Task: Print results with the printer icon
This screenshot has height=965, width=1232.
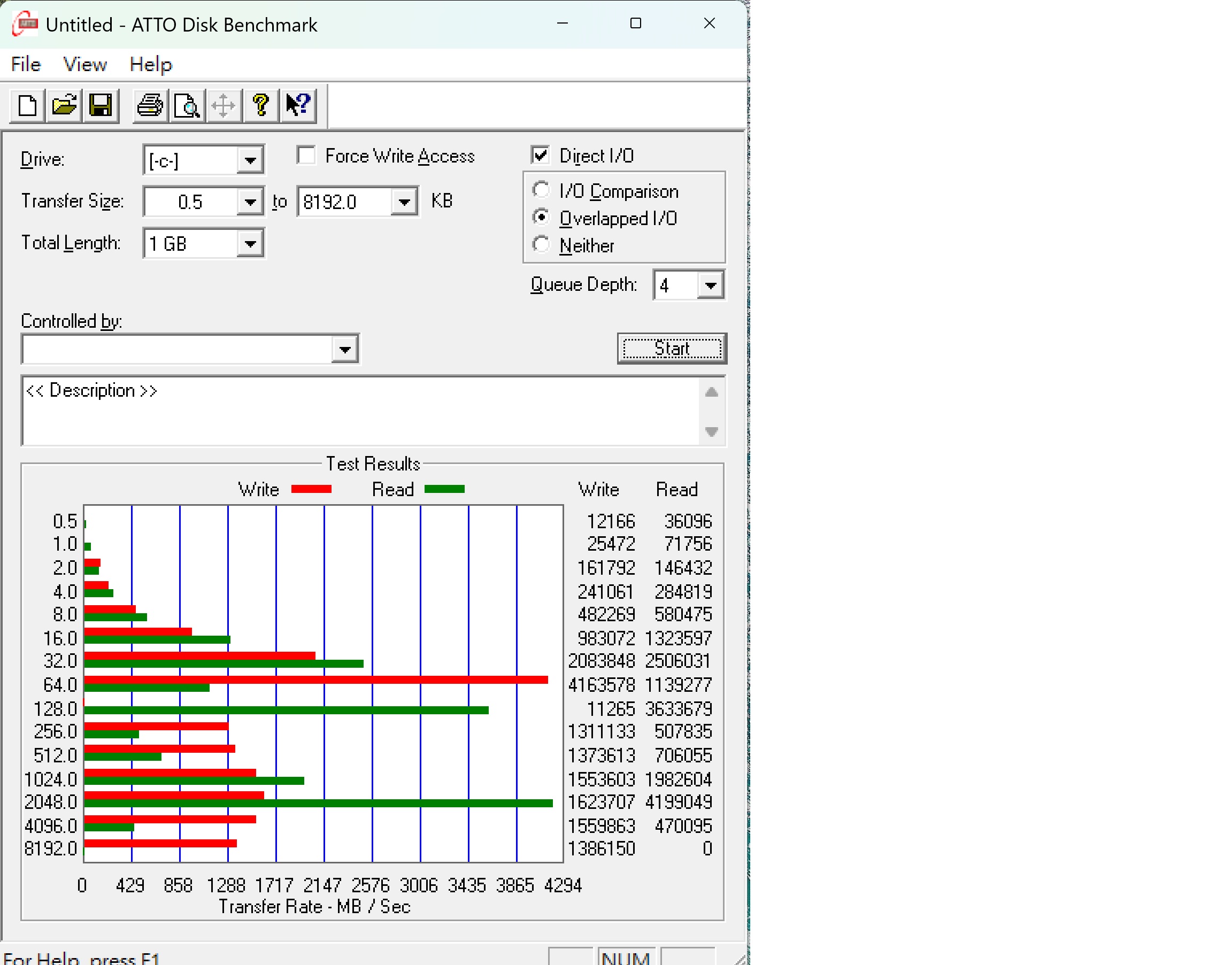Action: 150,106
